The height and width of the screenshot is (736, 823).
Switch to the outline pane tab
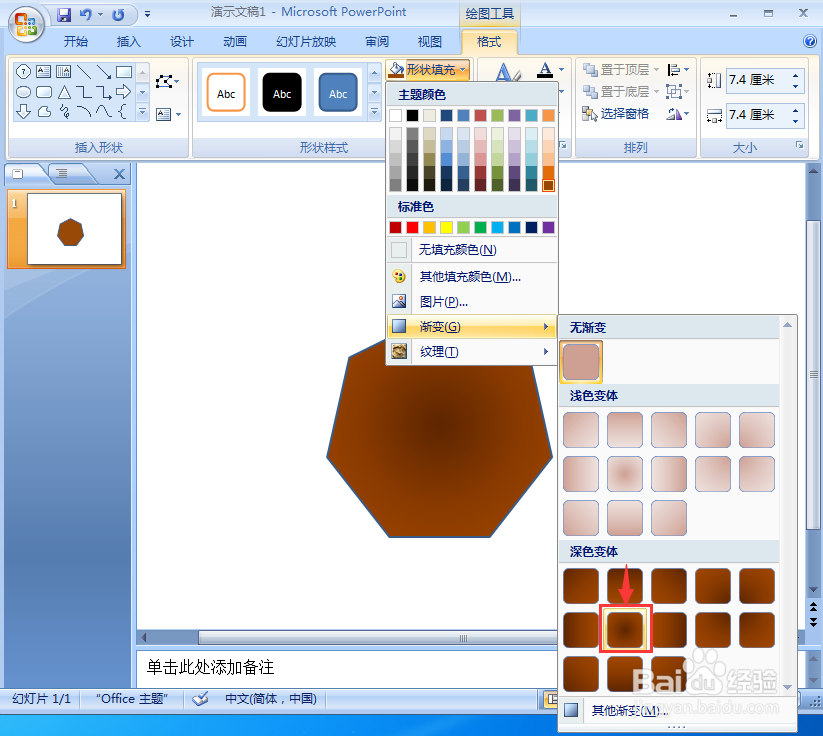62,173
